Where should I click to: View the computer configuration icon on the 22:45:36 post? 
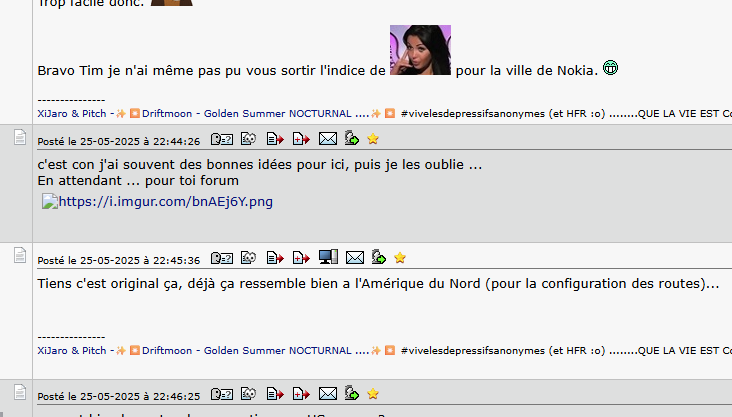pyautogui.click(x=328, y=257)
